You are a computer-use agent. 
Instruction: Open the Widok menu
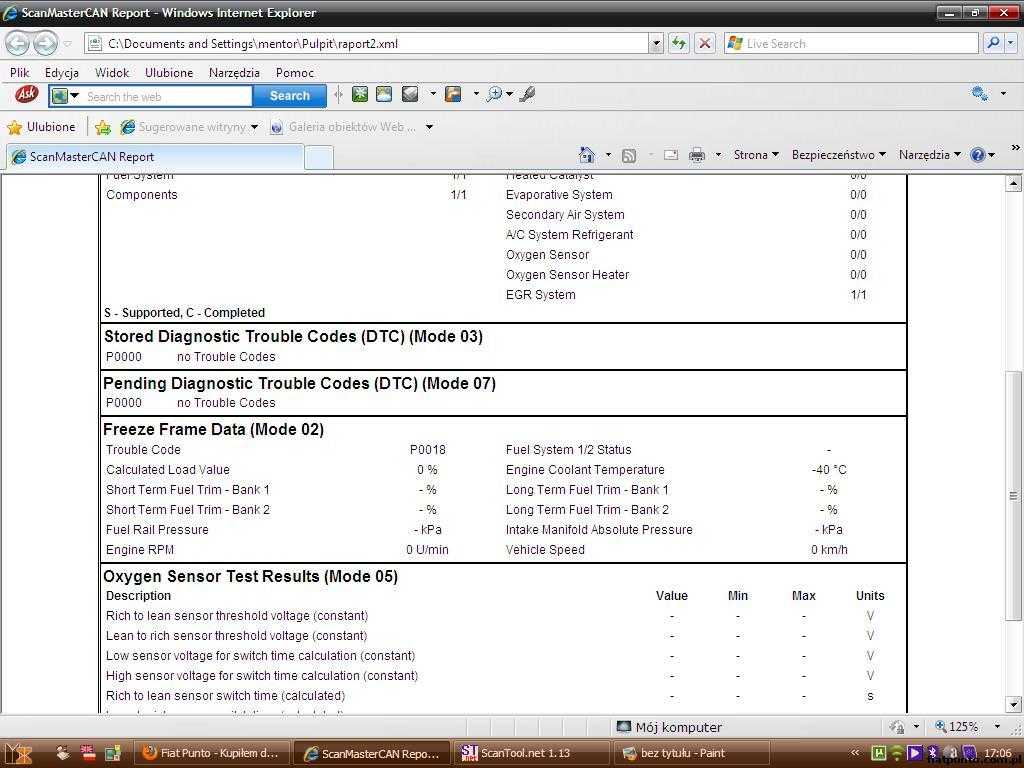[x=112, y=72]
